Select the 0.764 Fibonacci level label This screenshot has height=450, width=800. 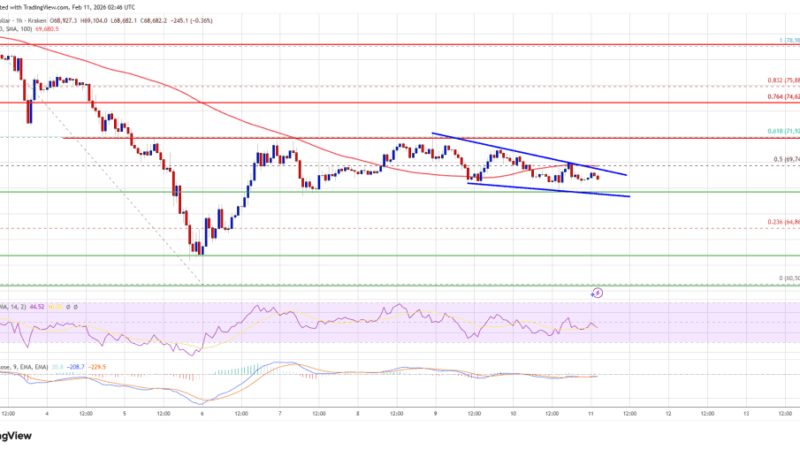[x=783, y=96]
